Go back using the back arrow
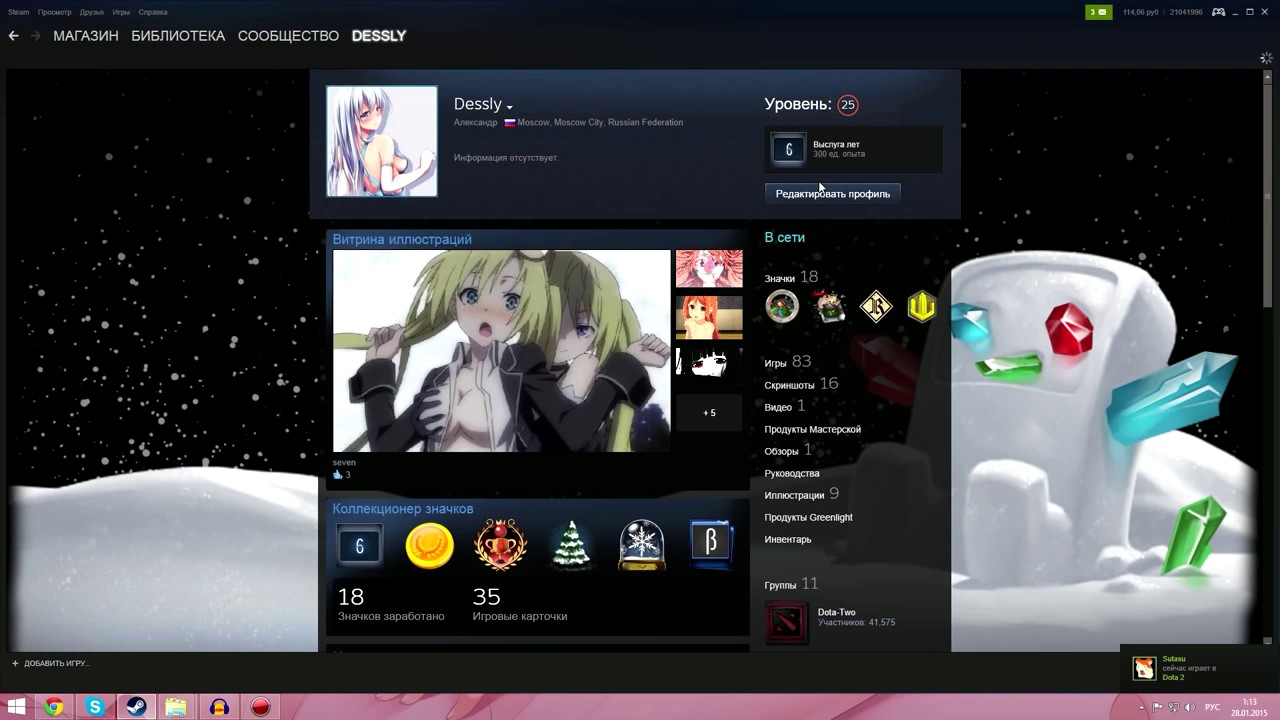Screen dimensions: 1280x720 click(x=13, y=35)
